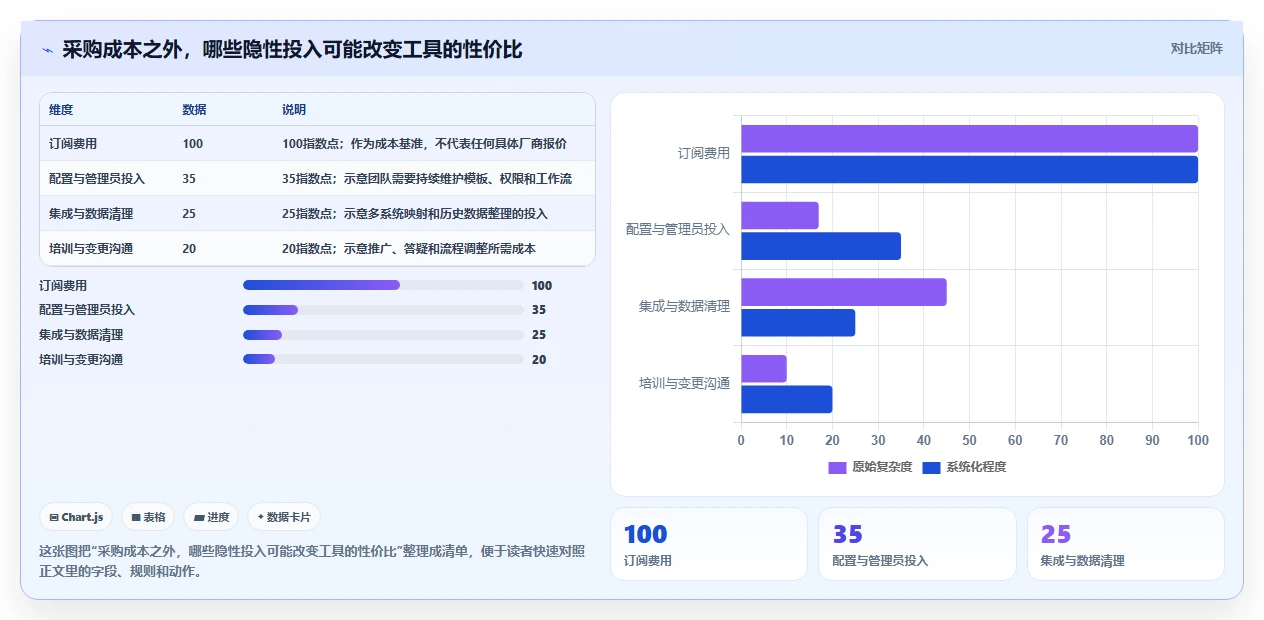
Task: Click the 集成与数据清理 chart axis label
Action: coord(685,307)
